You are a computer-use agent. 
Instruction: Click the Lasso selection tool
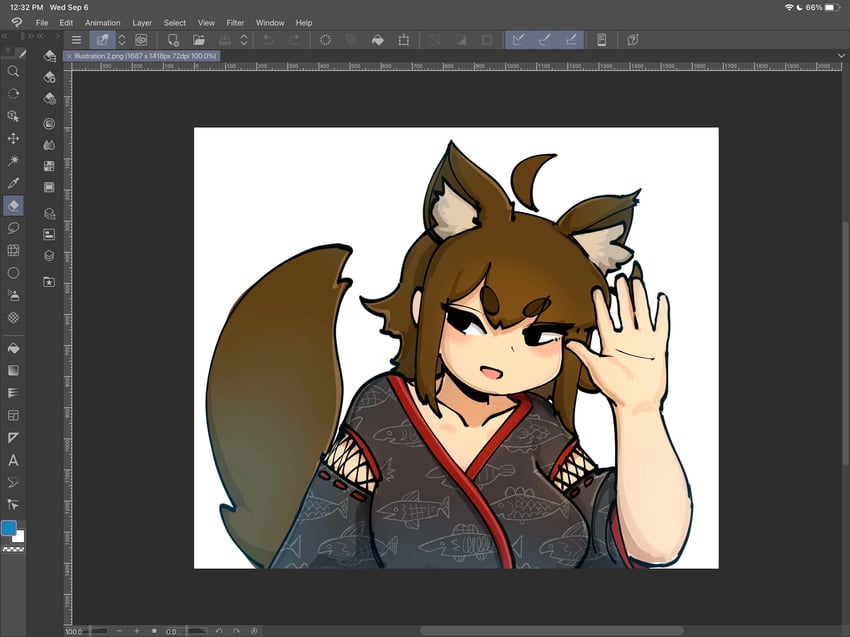coord(14,228)
